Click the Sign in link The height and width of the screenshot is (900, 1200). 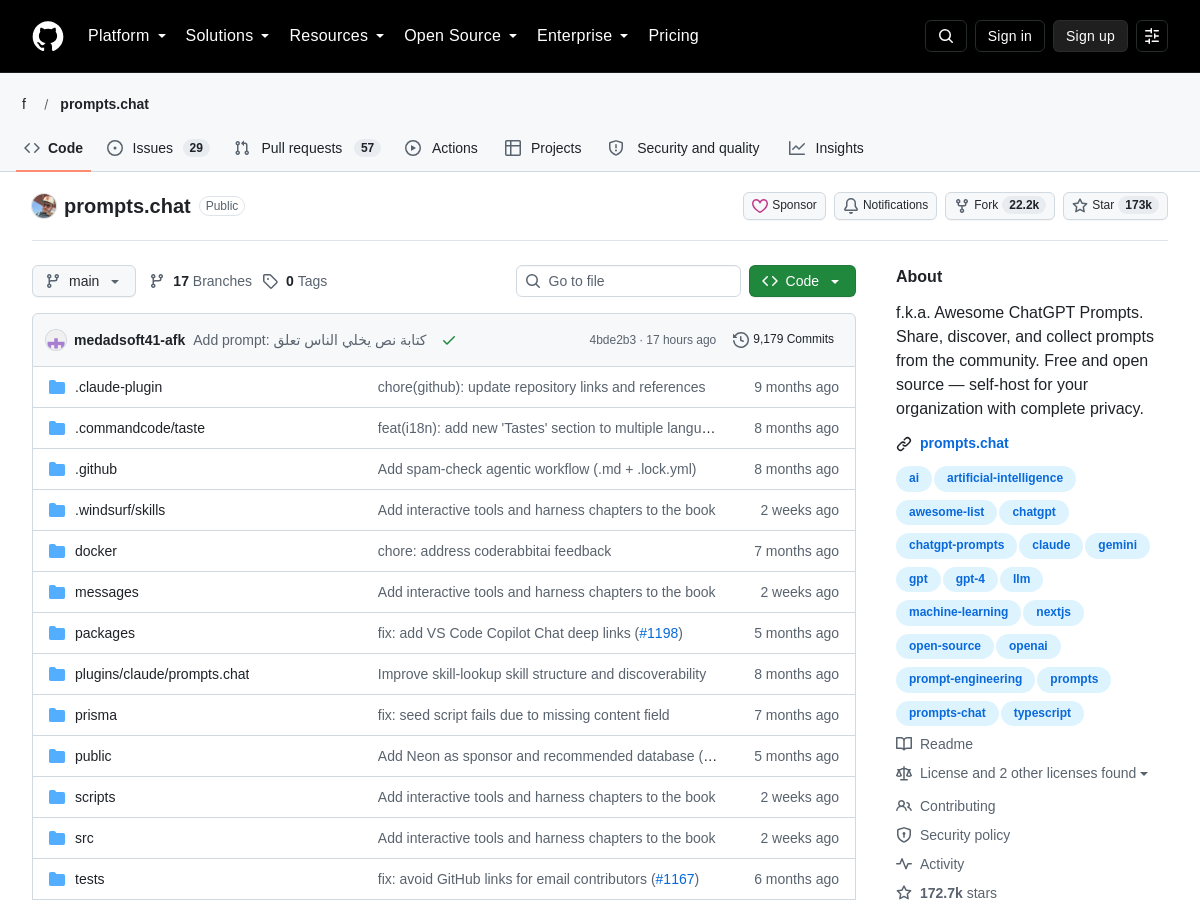pyautogui.click(x=1010, y=36)
